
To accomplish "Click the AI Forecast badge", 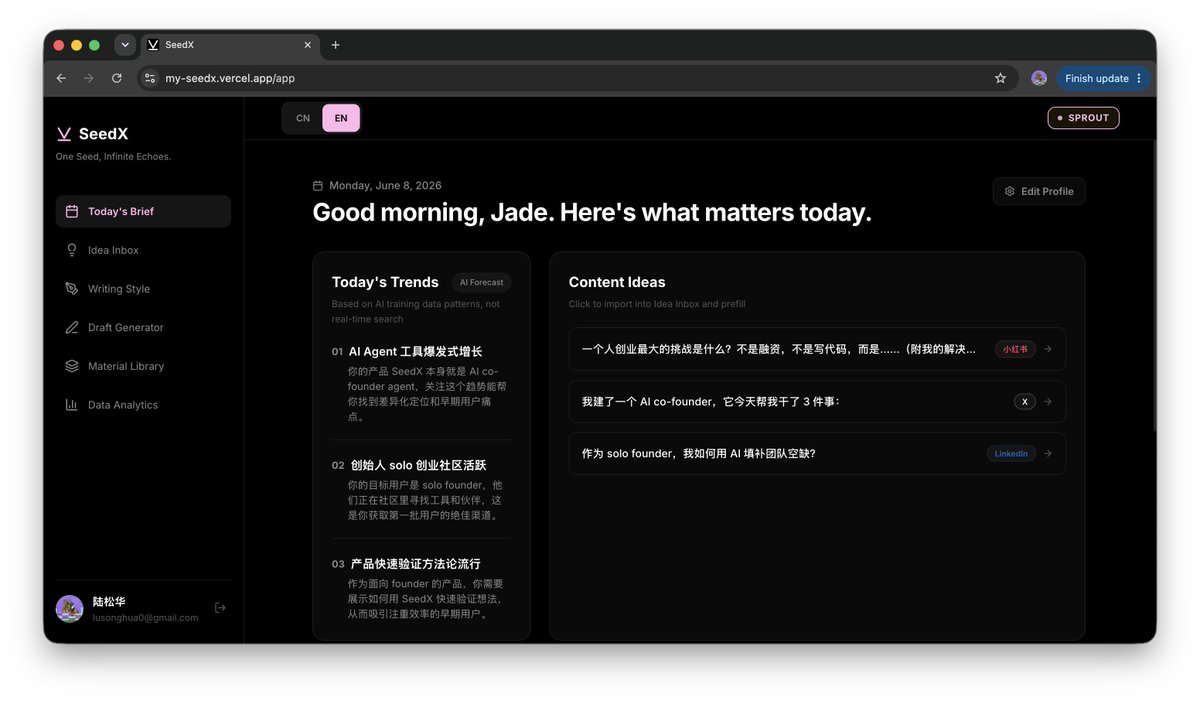I will (481, 283).
